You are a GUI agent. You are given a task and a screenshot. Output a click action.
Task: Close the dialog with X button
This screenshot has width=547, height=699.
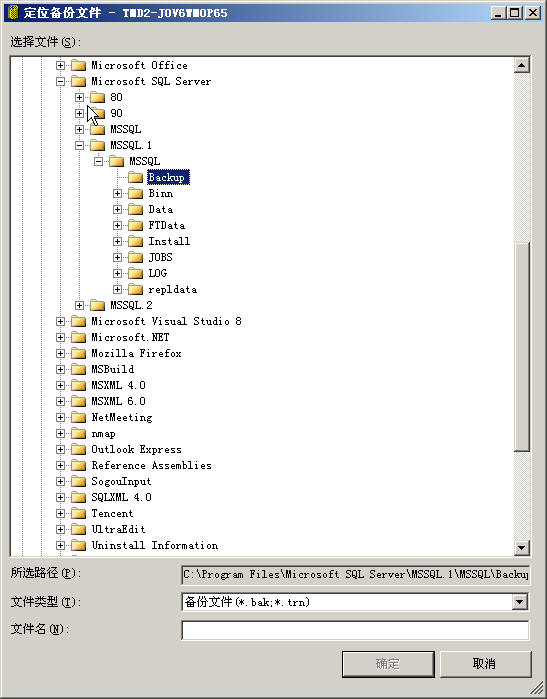[x=533, y=13]
